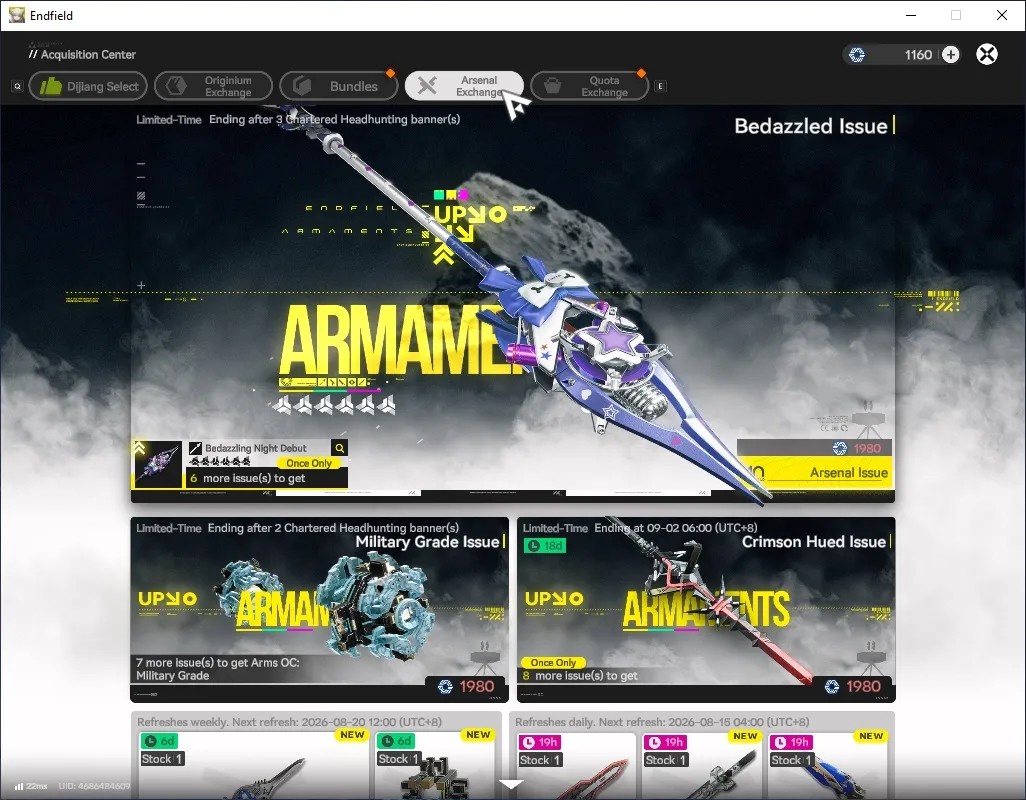Image resolution: width=1026 pixels, height=800 pixels.
Task: Close the Acquisition Center with the X icon
Action: (x=987, y=54)
